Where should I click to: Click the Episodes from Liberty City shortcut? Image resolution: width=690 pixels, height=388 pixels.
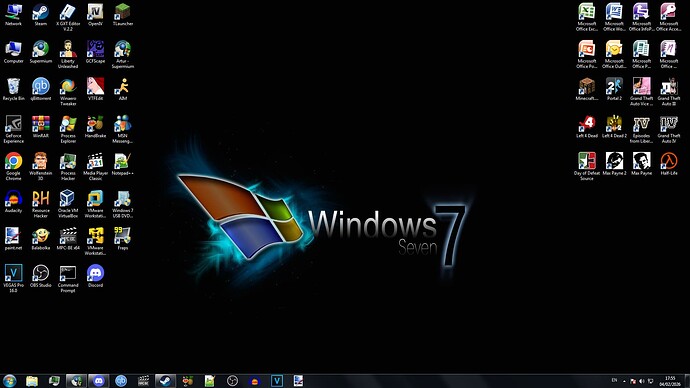[641, 129]
